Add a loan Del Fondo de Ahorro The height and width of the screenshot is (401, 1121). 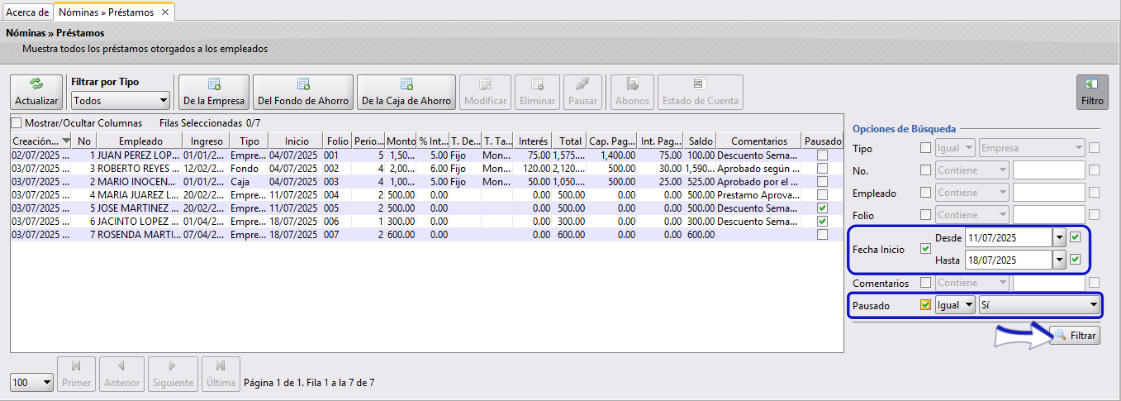303,92
